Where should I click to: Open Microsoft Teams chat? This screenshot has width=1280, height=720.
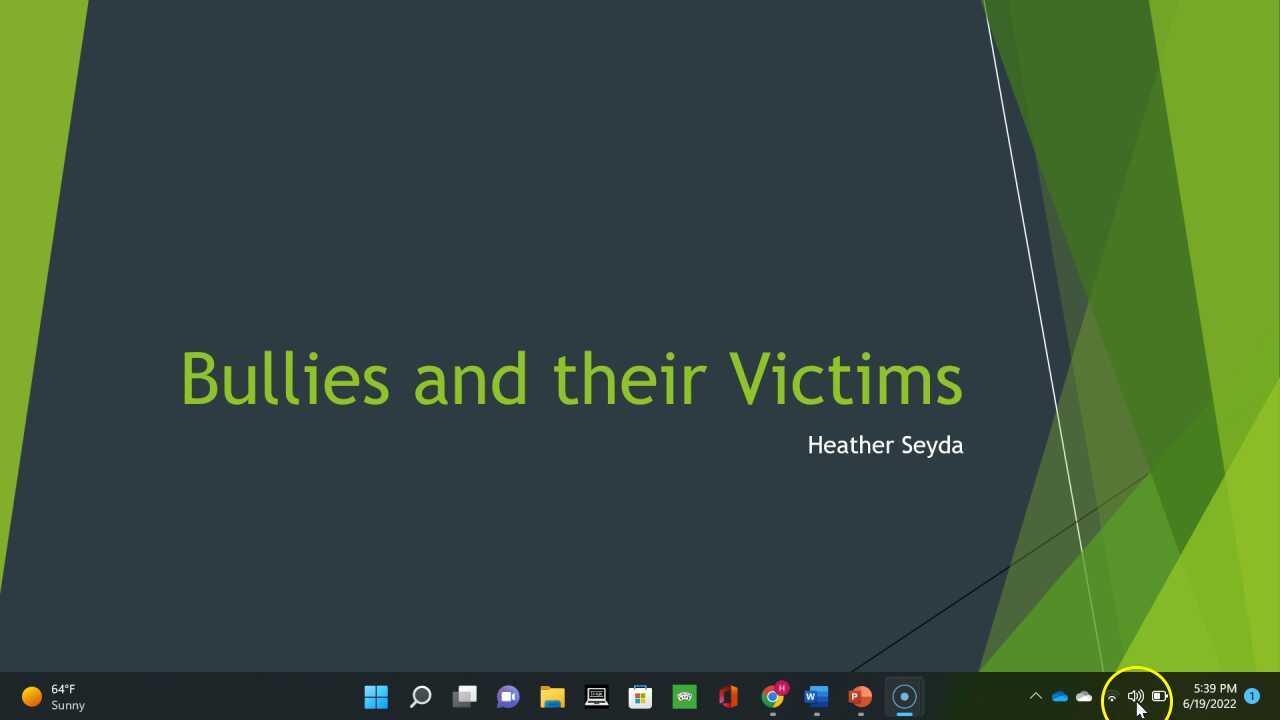tap(508, 696)
